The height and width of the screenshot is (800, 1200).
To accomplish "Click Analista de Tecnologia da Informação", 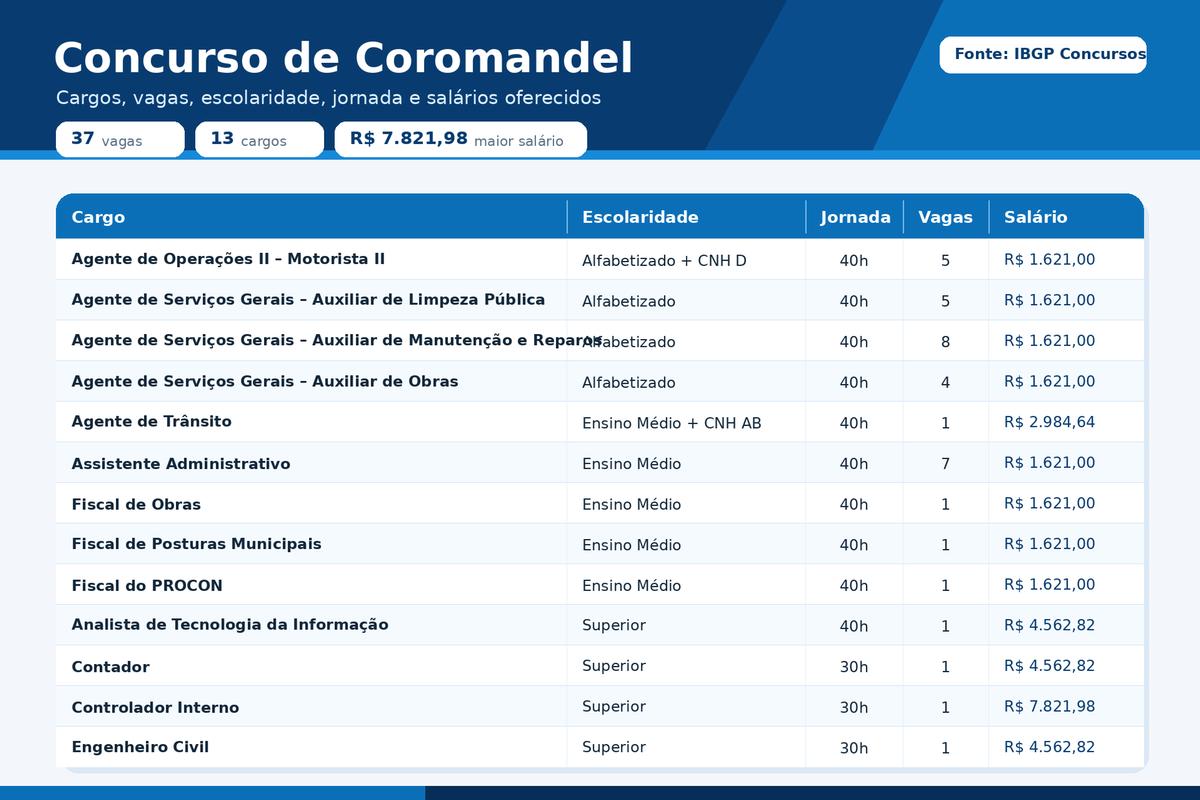I will click(230, 625).
